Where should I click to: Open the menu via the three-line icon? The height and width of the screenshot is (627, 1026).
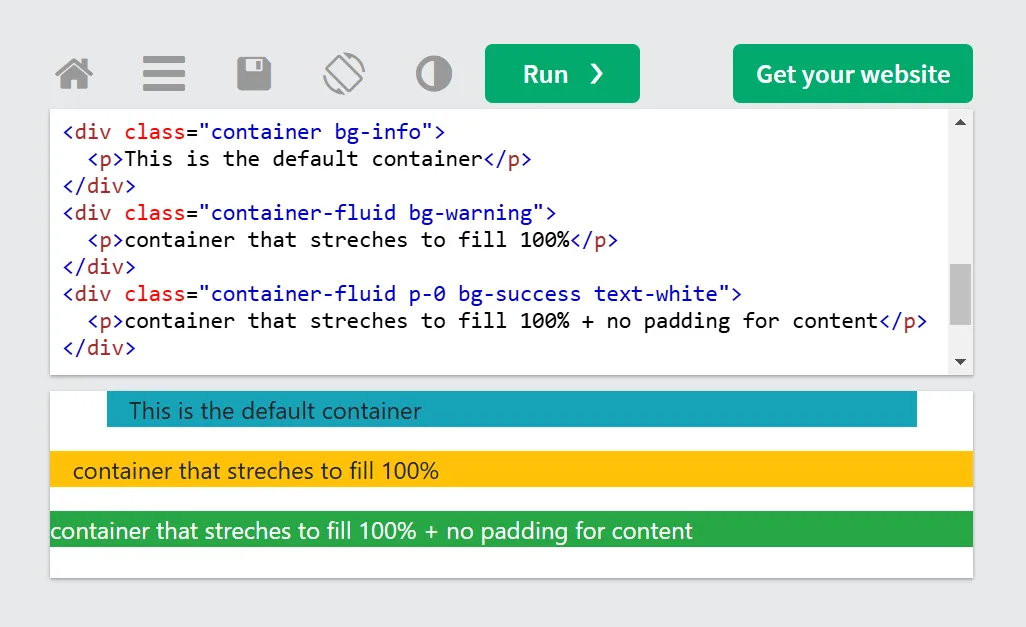click(x=164, y=73)
